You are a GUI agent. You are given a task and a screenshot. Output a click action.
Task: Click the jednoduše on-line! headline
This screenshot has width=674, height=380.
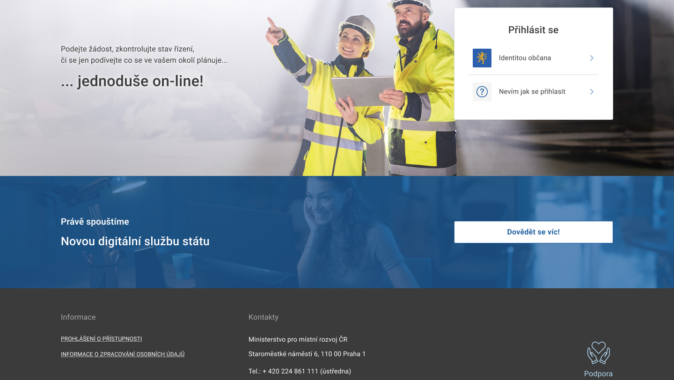coord(132,81)
